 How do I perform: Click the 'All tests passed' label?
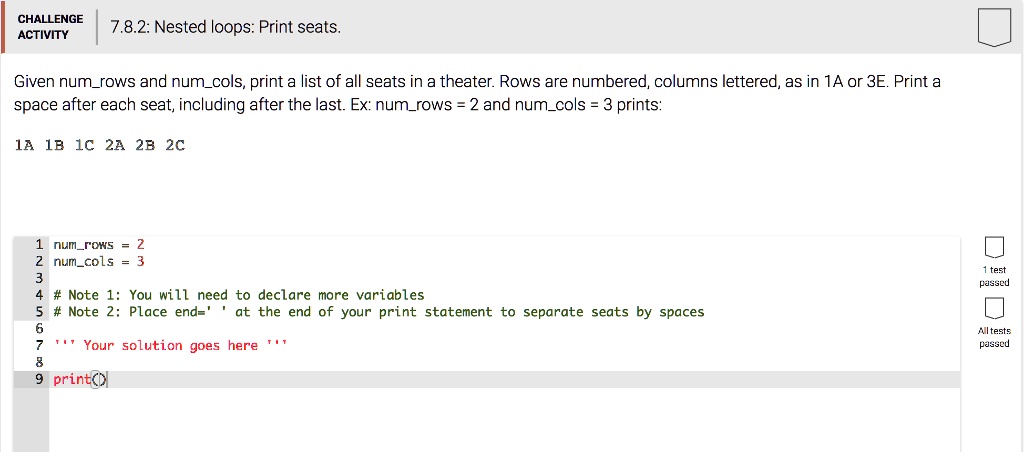coord(994,338)
